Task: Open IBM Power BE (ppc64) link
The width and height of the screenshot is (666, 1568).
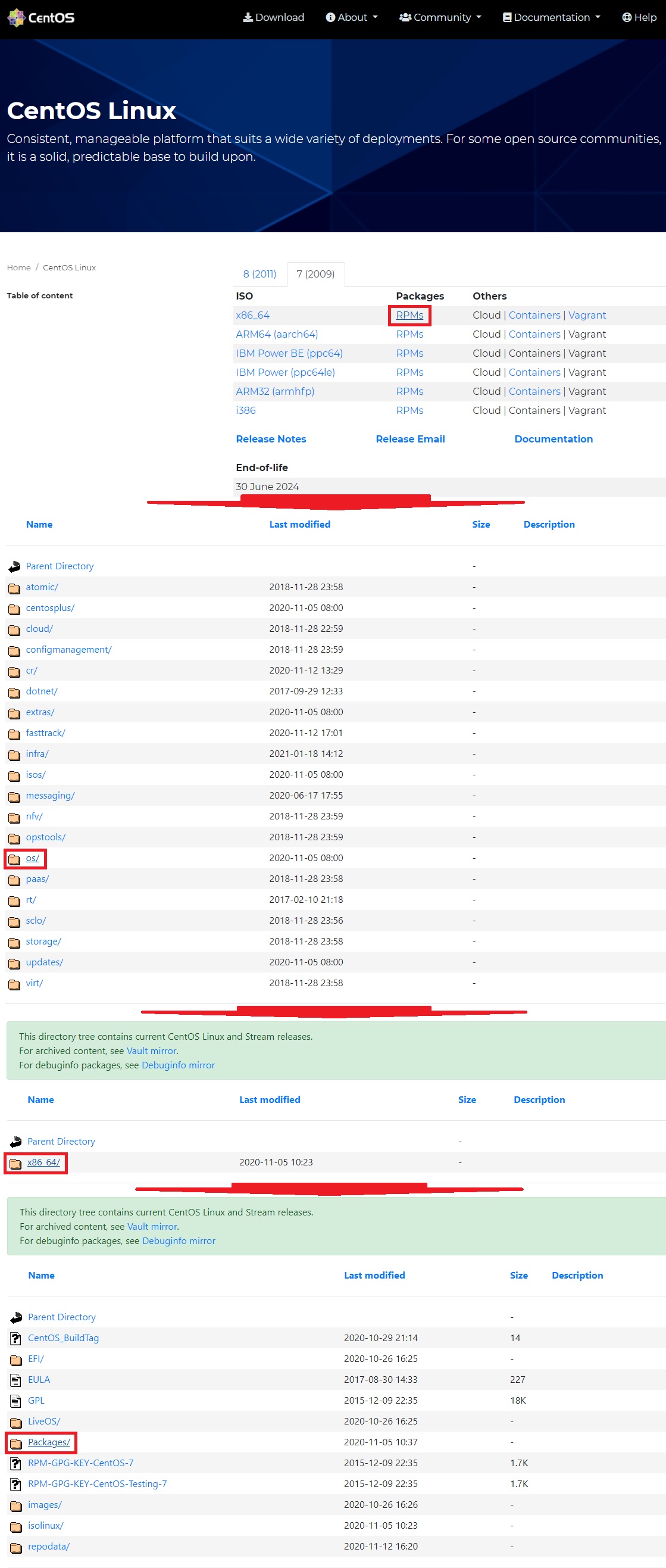Action: click(289, 353)
